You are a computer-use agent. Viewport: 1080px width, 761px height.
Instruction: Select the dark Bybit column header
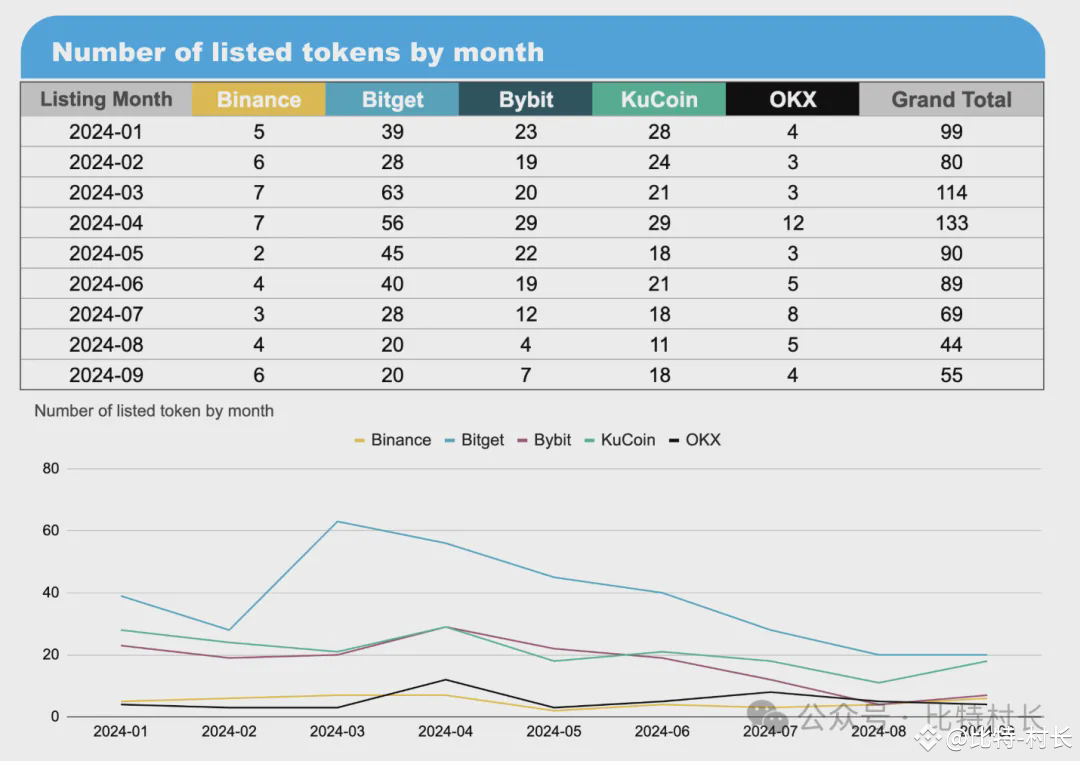(526, 99)
